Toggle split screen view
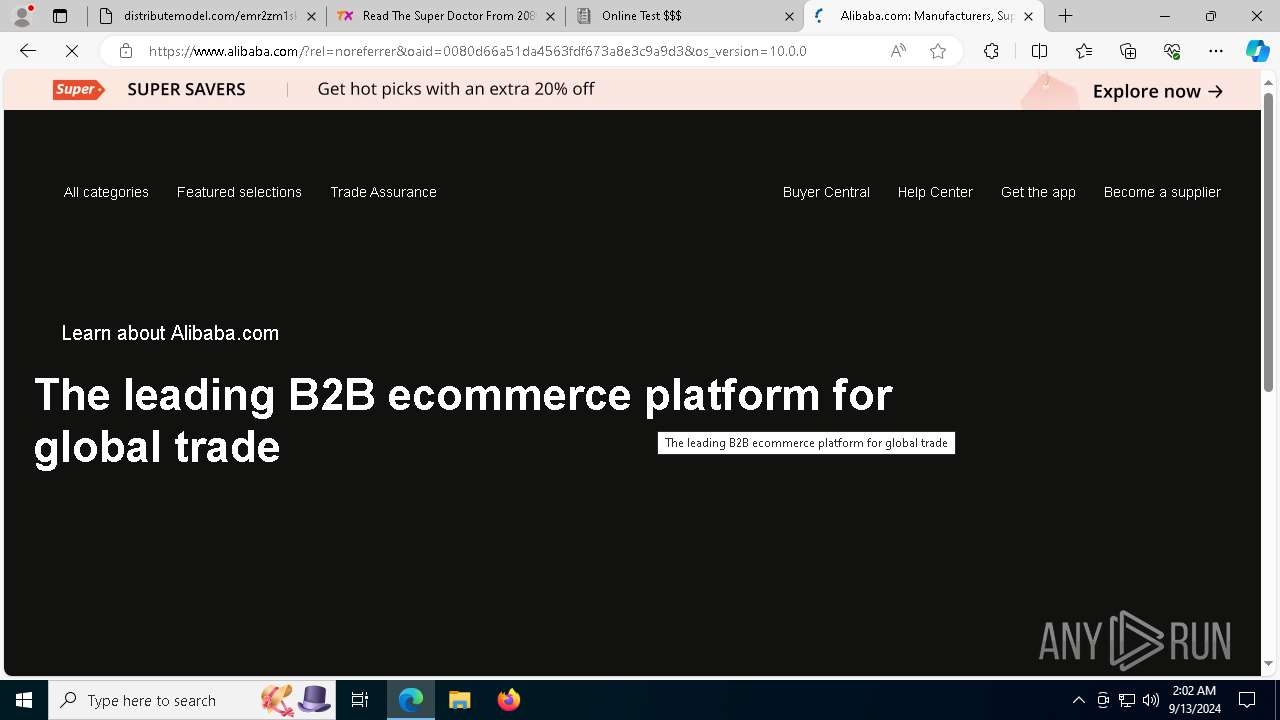Viewport: 1280px width, 720px height. (x=1039, y=51)
